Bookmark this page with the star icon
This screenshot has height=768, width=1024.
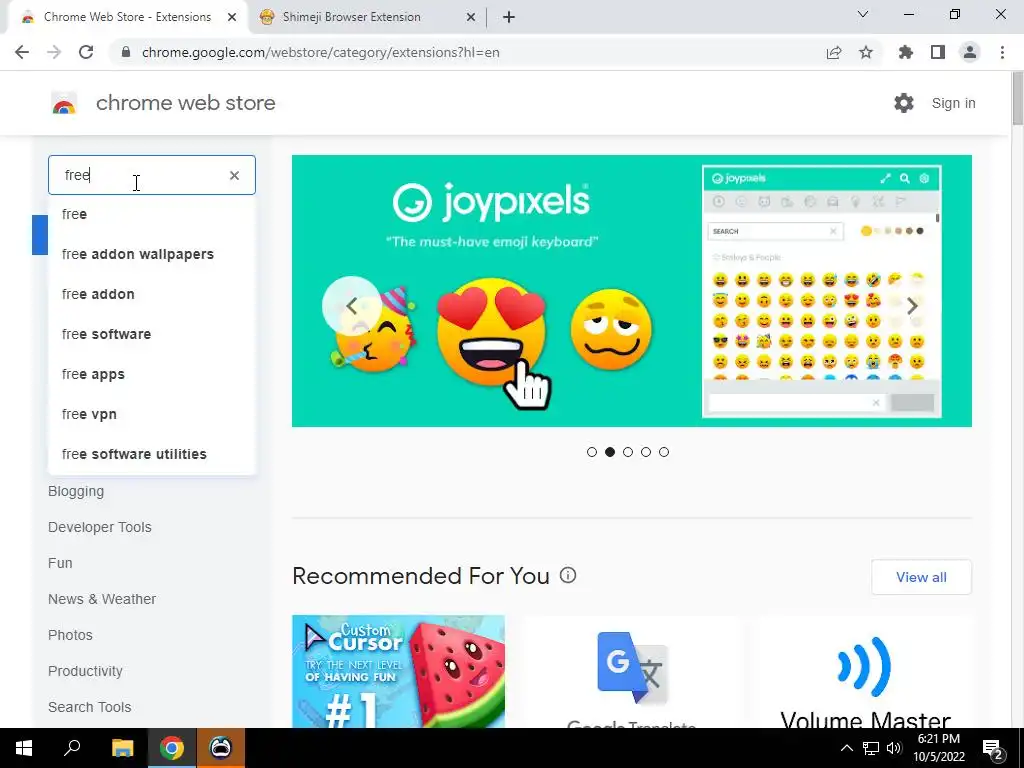pos(866,52)
